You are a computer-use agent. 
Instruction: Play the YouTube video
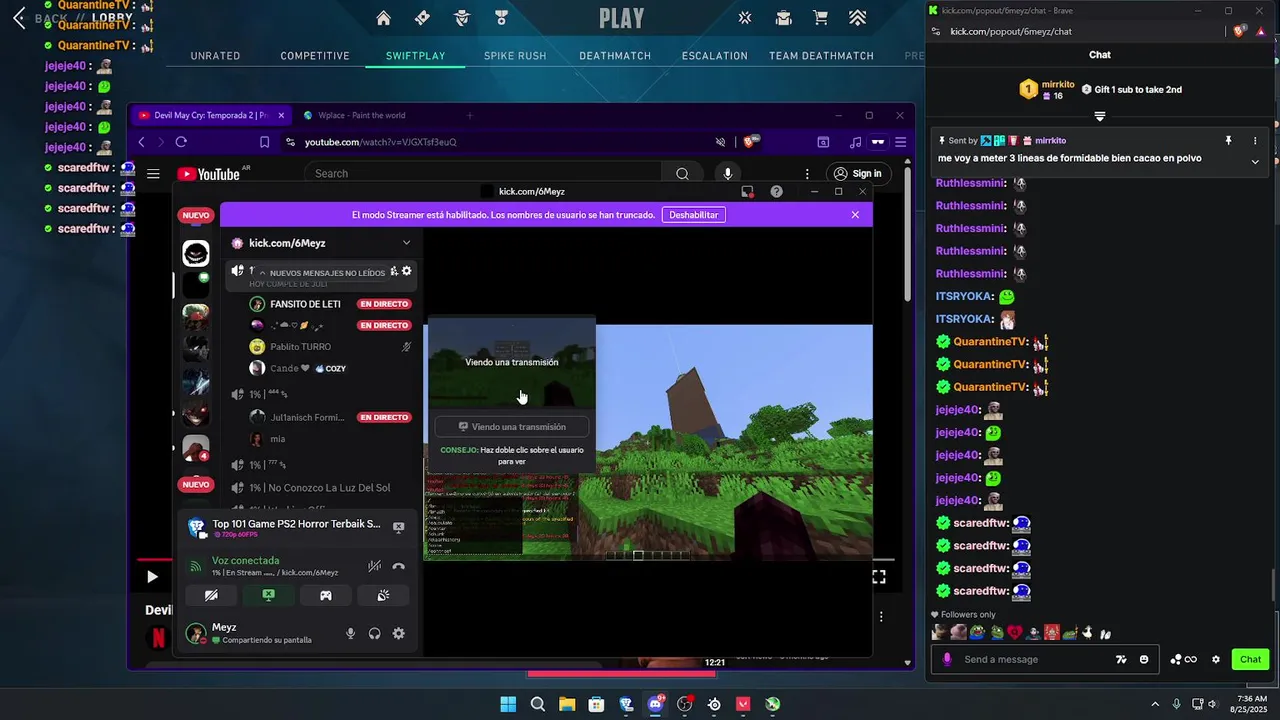point(152,577)
